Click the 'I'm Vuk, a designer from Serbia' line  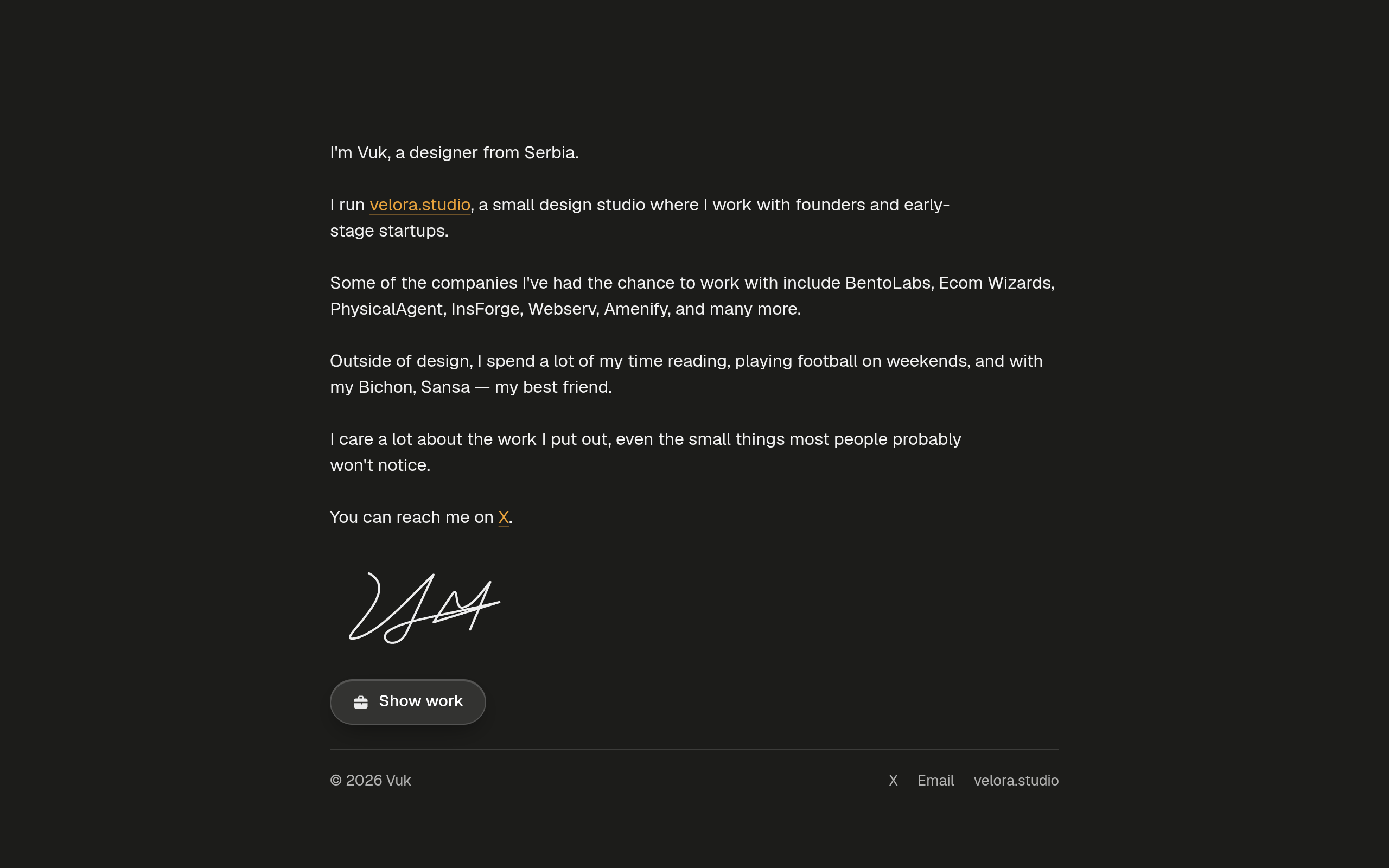[454, 152]
